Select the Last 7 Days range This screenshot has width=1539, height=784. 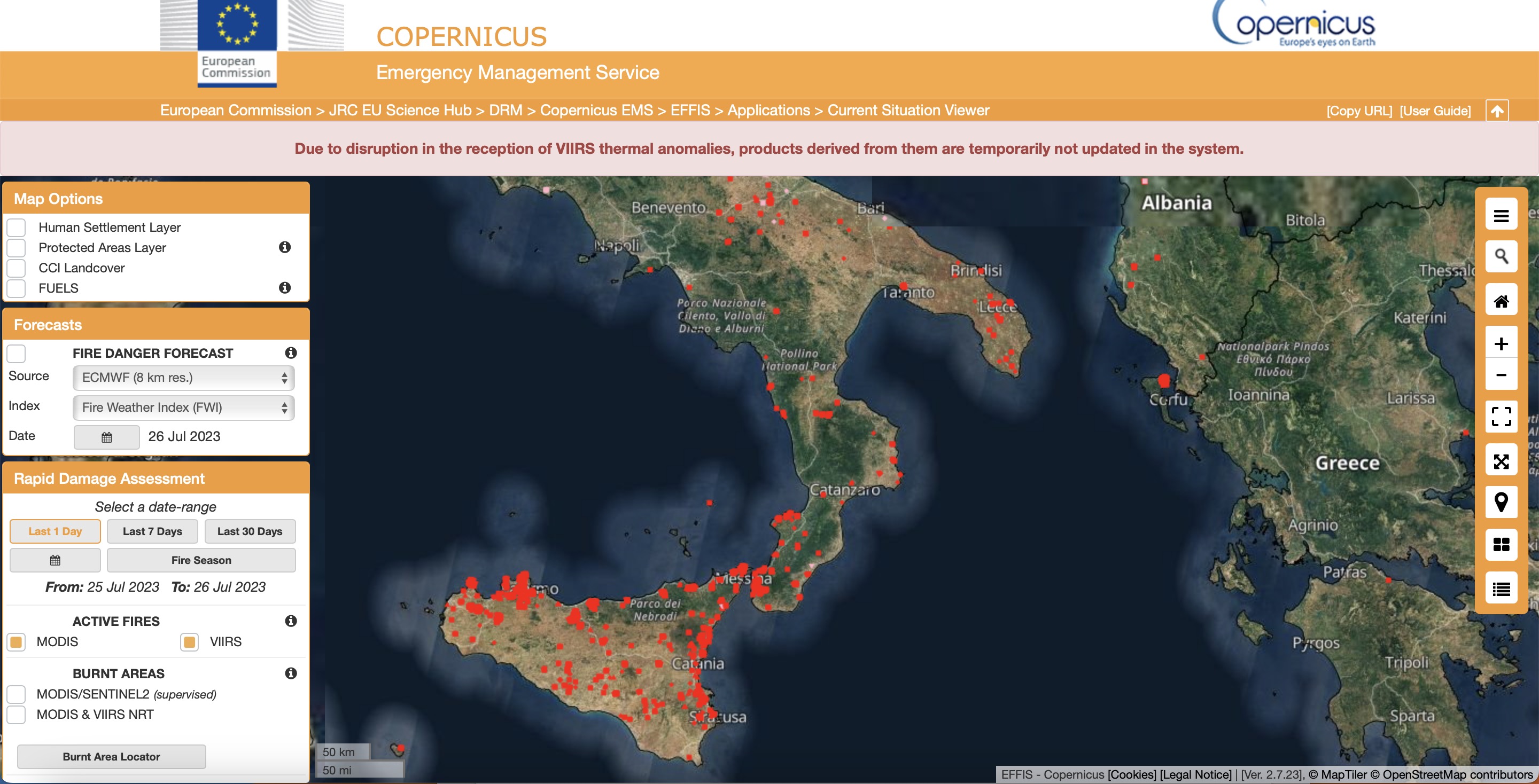[152, 531]
